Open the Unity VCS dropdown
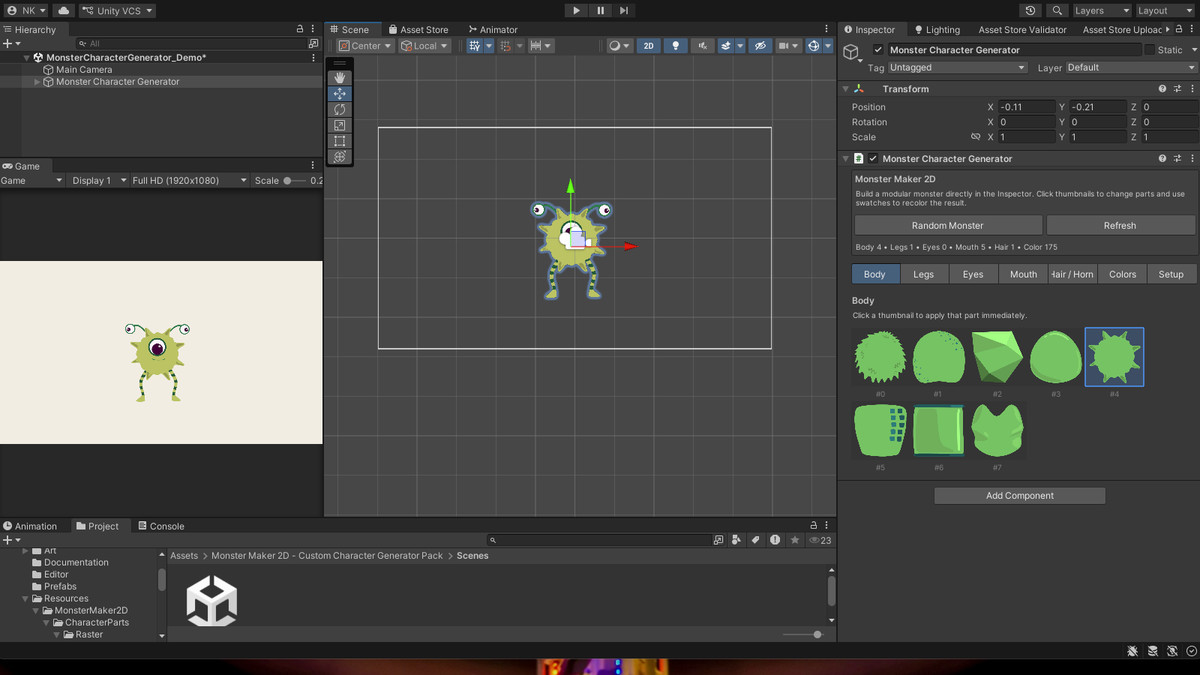 (118, 10)
